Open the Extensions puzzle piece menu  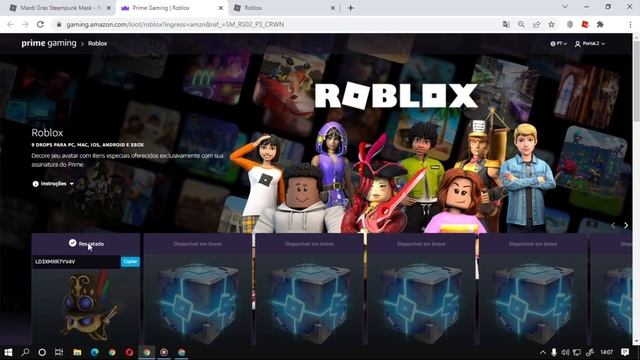(600, 24)
